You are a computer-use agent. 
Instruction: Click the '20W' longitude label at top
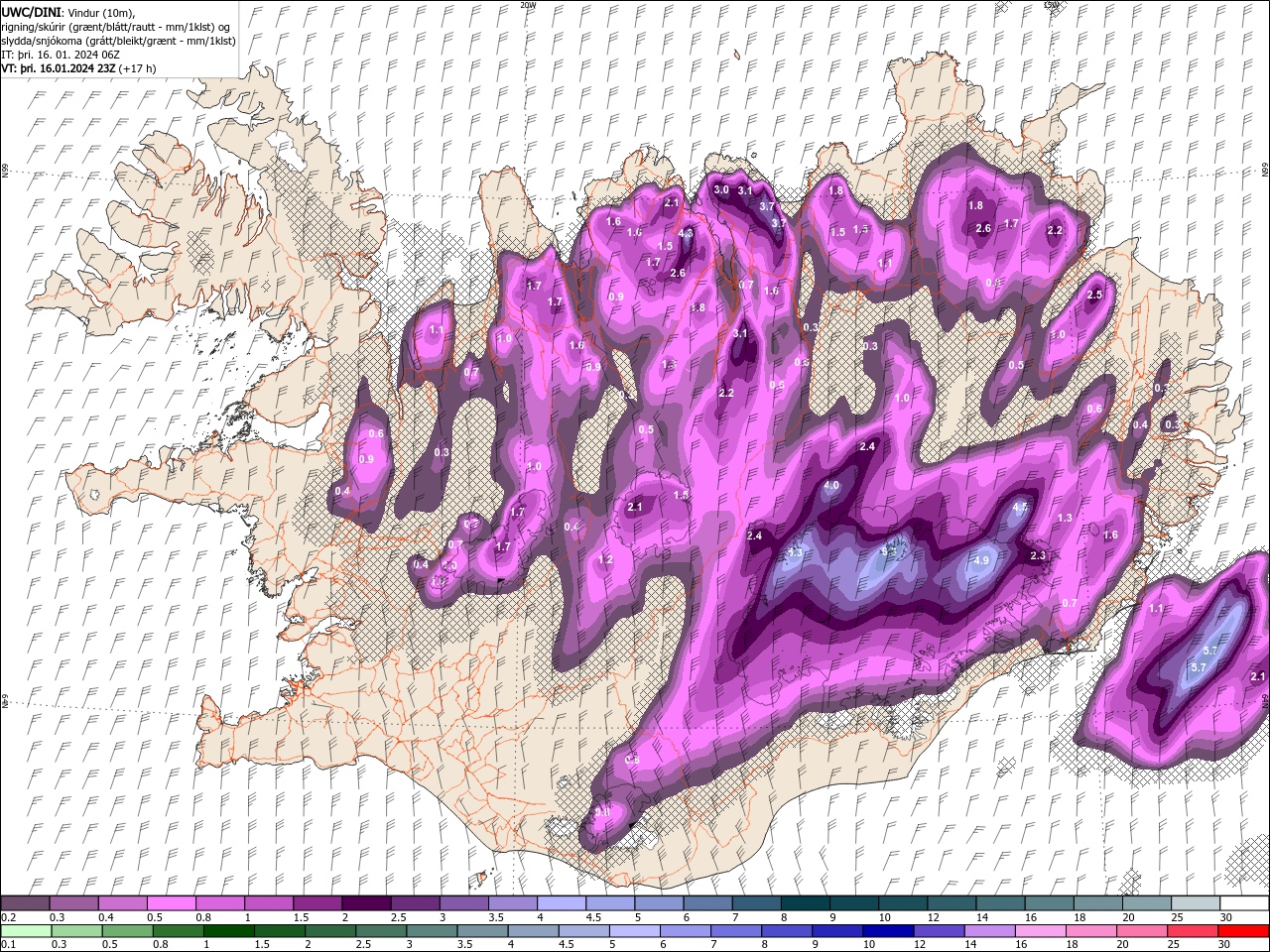pos(528,5)
